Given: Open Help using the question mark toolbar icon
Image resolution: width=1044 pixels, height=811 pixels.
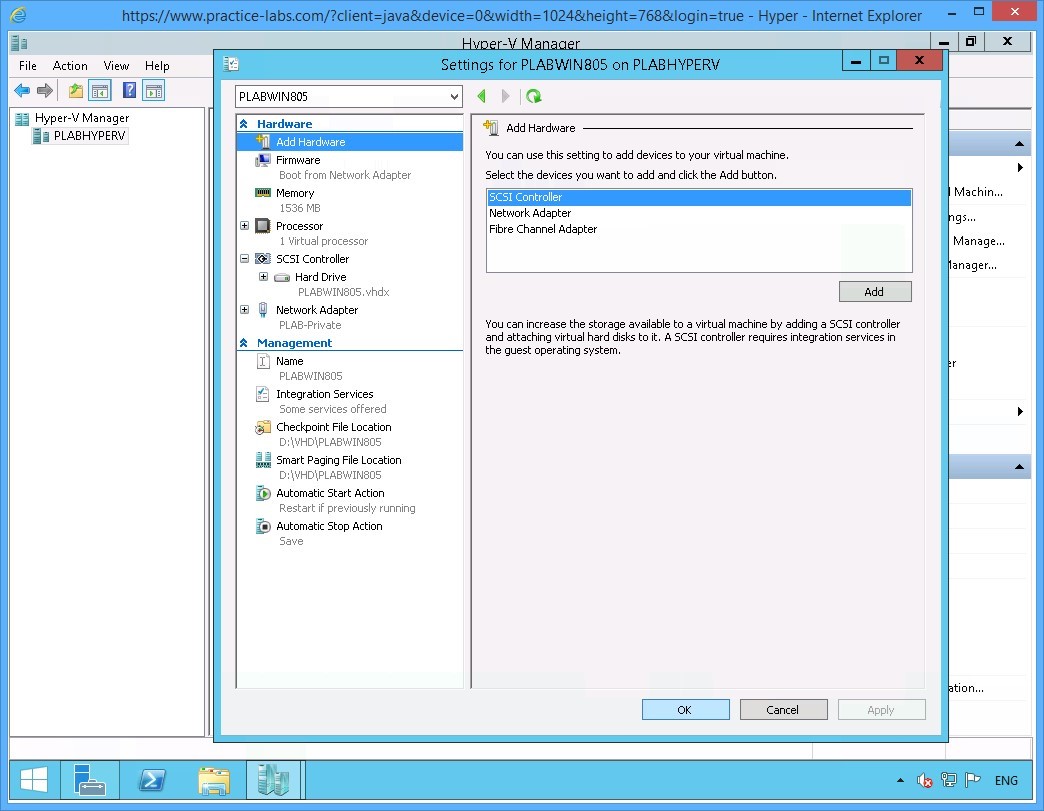Looking at the screenshot, I should [x=127, y=90].
